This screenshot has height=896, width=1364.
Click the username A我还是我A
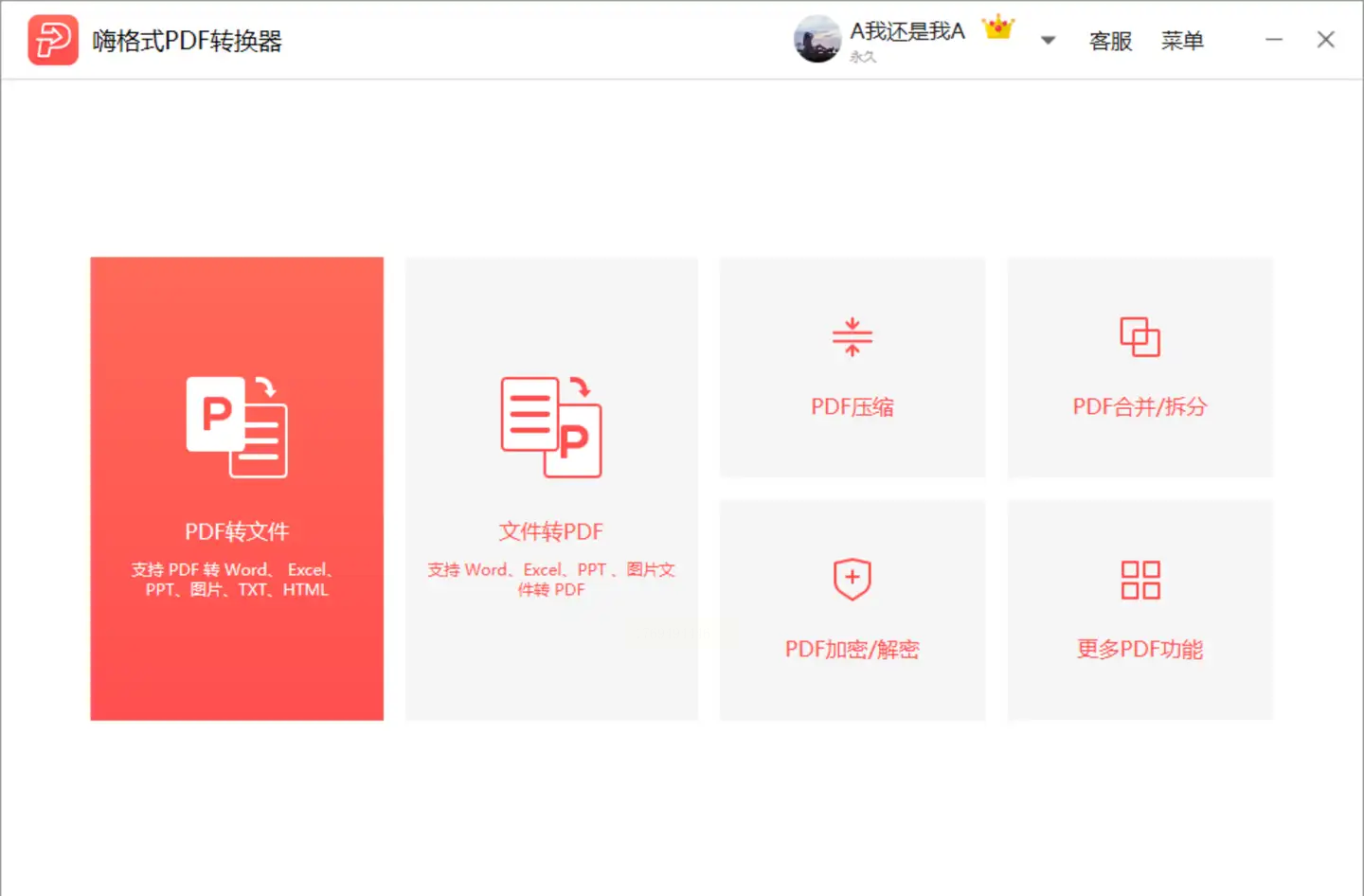(x=907, y=31)
